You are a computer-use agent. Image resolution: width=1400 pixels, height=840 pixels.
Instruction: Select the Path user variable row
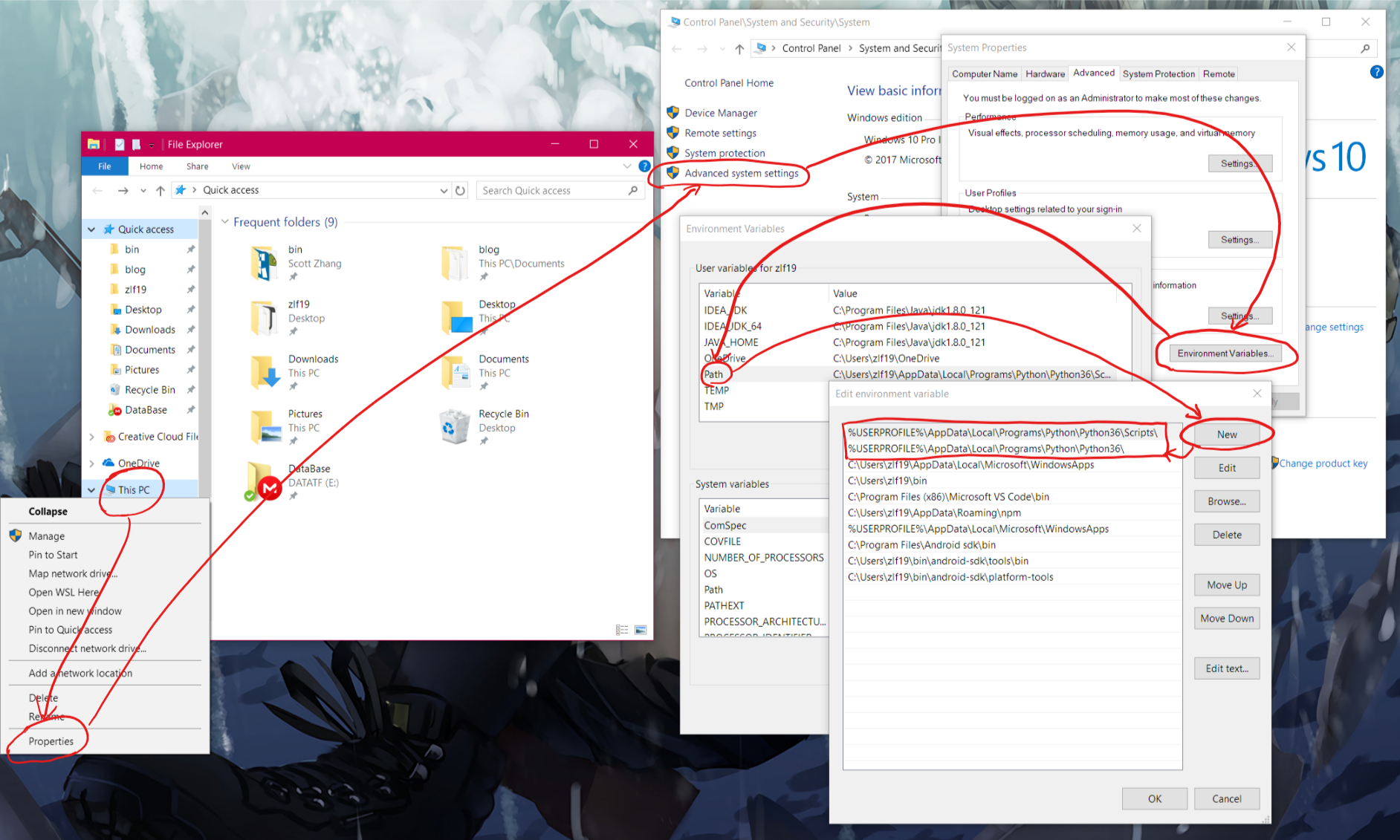[713, 374]
